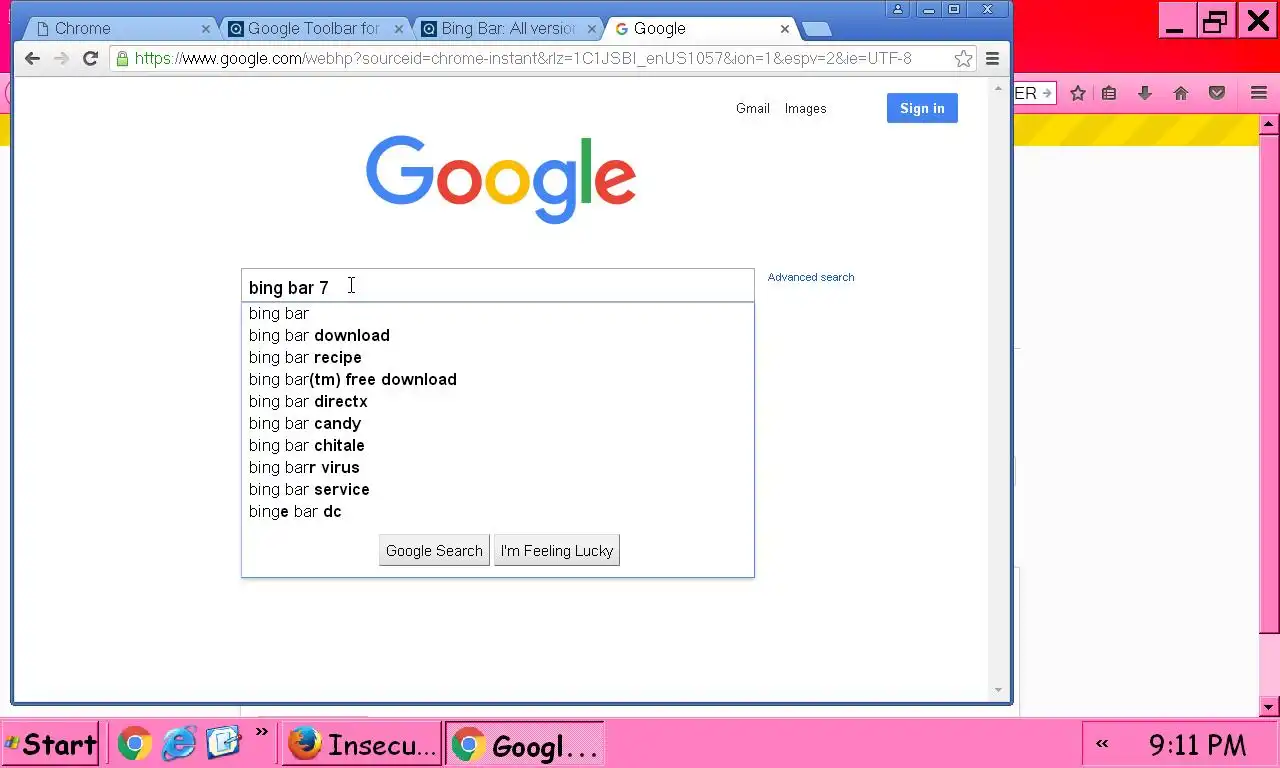
Task: Click Firefox search go arrow
Action: pyautogui.click(x=1047, y=93)
